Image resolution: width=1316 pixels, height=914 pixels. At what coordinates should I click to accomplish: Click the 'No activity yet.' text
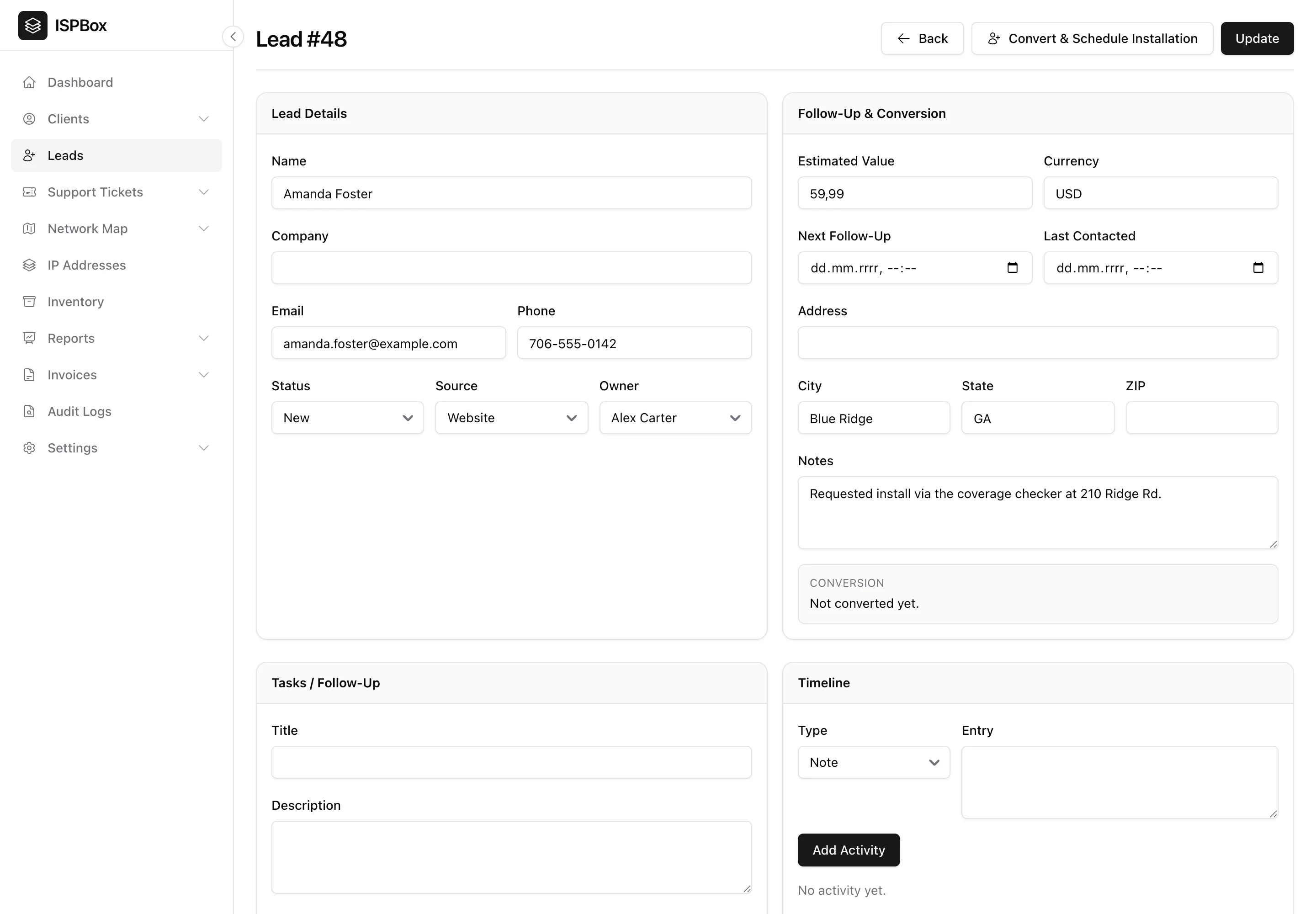click(x=841, y=891)
